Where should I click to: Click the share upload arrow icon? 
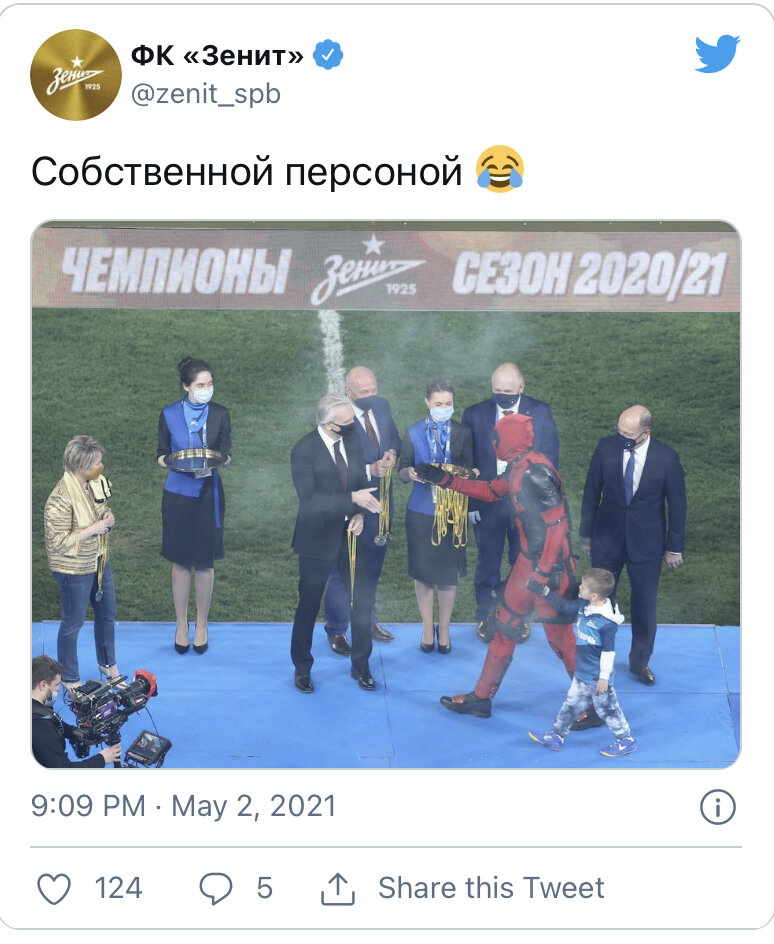(x=338, y=889)
